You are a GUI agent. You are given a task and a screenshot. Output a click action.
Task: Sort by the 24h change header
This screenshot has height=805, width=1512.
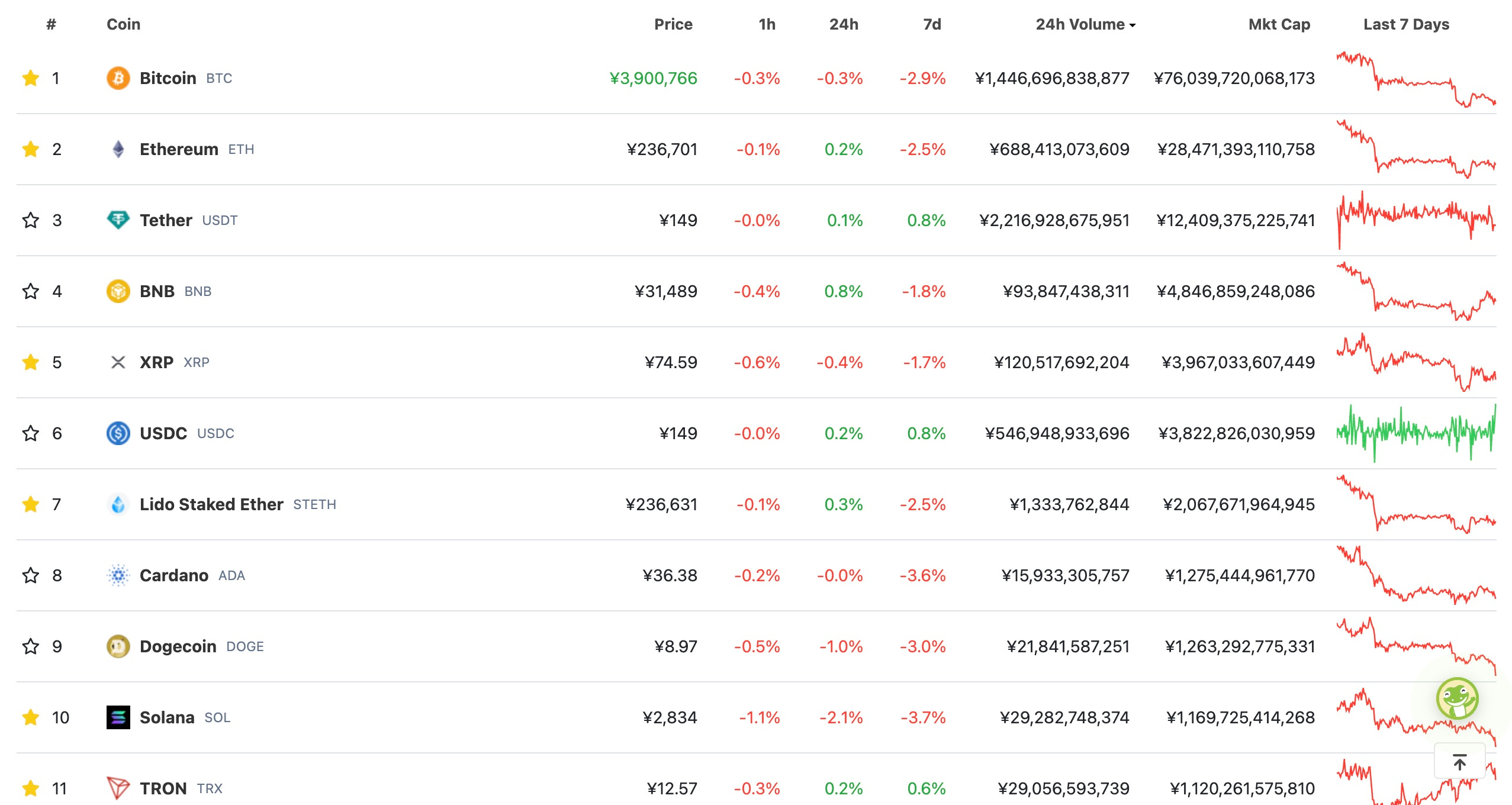[x=844, y=24]
